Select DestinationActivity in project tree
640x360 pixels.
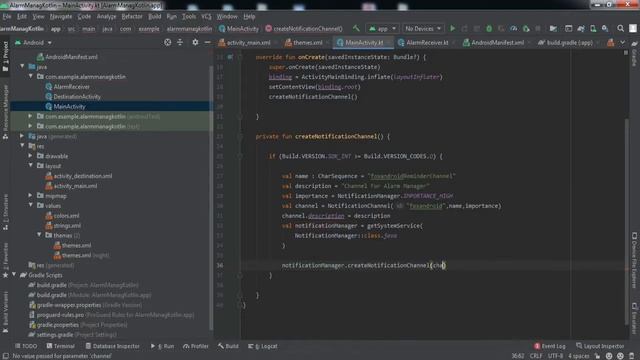pyautogui.click(x=77, y=96)
